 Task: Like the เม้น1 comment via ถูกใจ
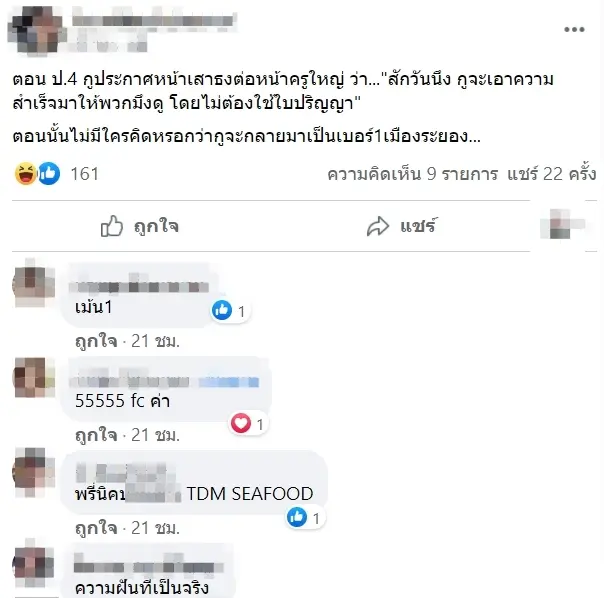[96, 341]
